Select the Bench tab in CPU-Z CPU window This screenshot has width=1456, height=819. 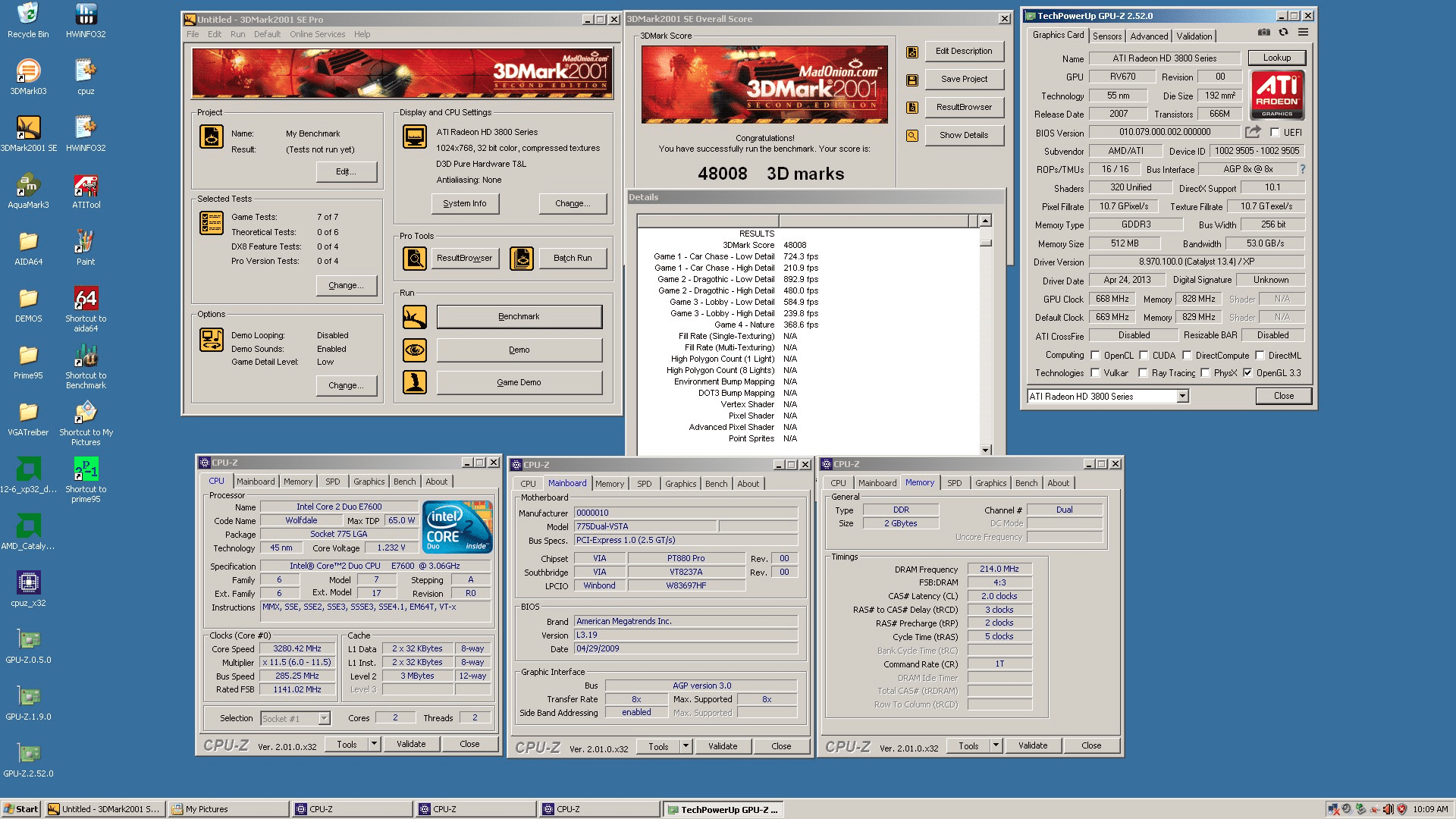404,482
